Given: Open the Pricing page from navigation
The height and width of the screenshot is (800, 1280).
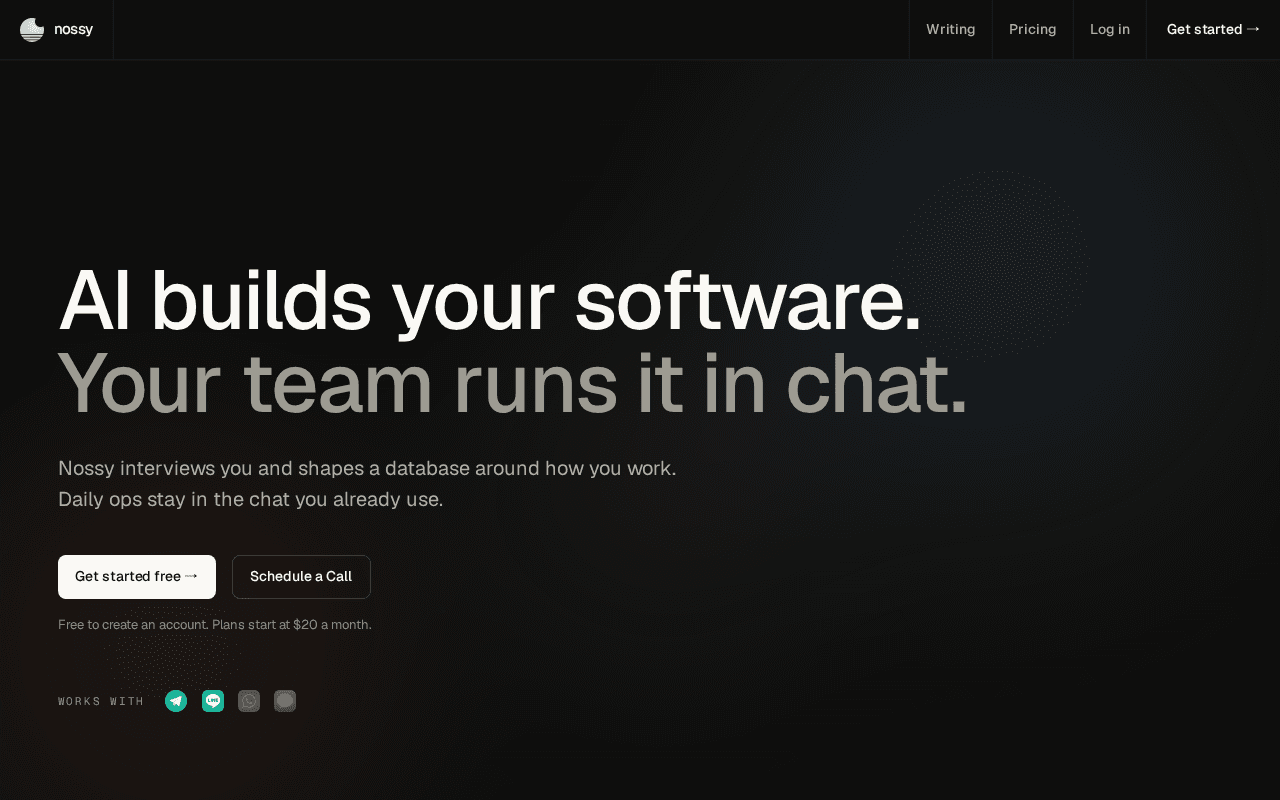Looking at the screenshot, I should pos(1032,29).
